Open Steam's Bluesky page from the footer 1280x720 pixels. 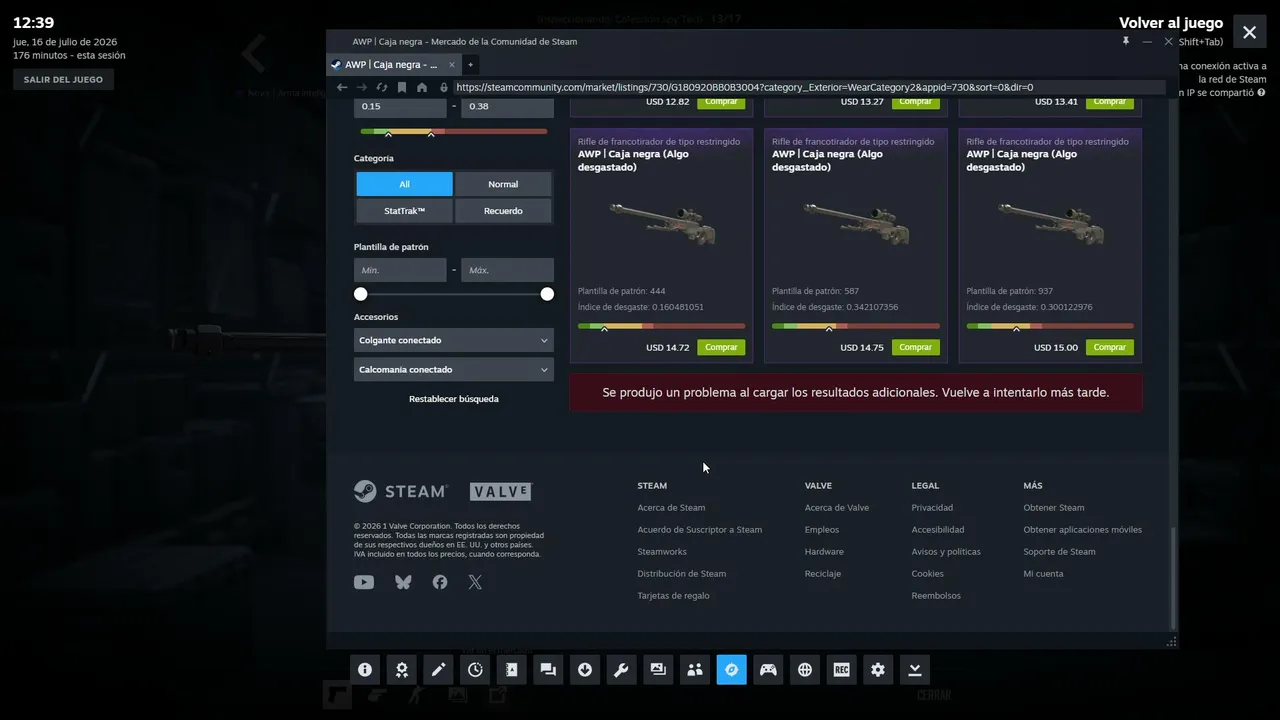[403, 582]
